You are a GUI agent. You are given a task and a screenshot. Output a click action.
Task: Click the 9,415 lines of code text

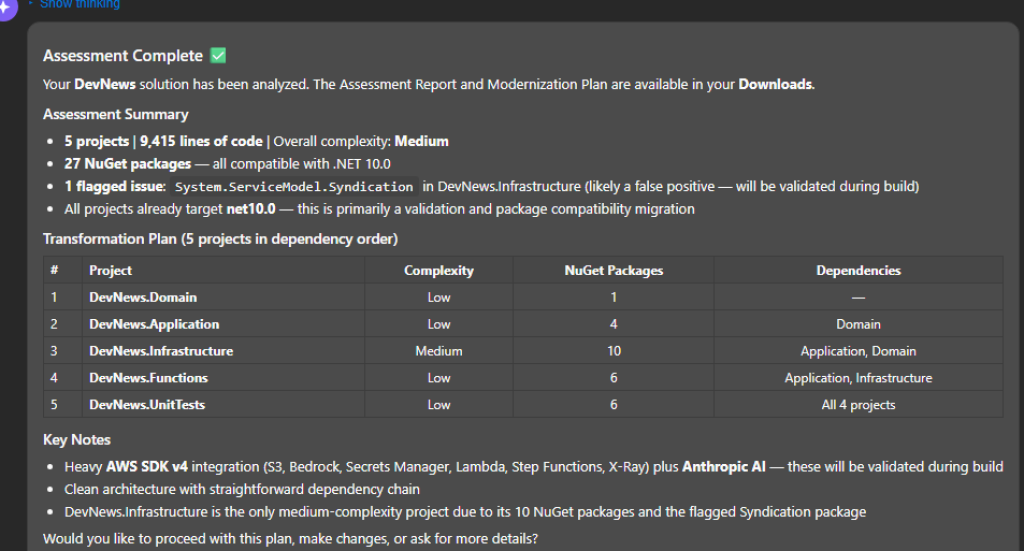click(x=201, y=141)
